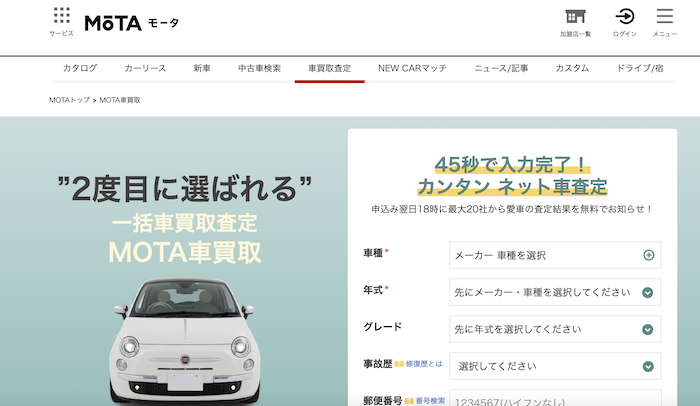Click the 年式 field label

(x=373, y=290)
